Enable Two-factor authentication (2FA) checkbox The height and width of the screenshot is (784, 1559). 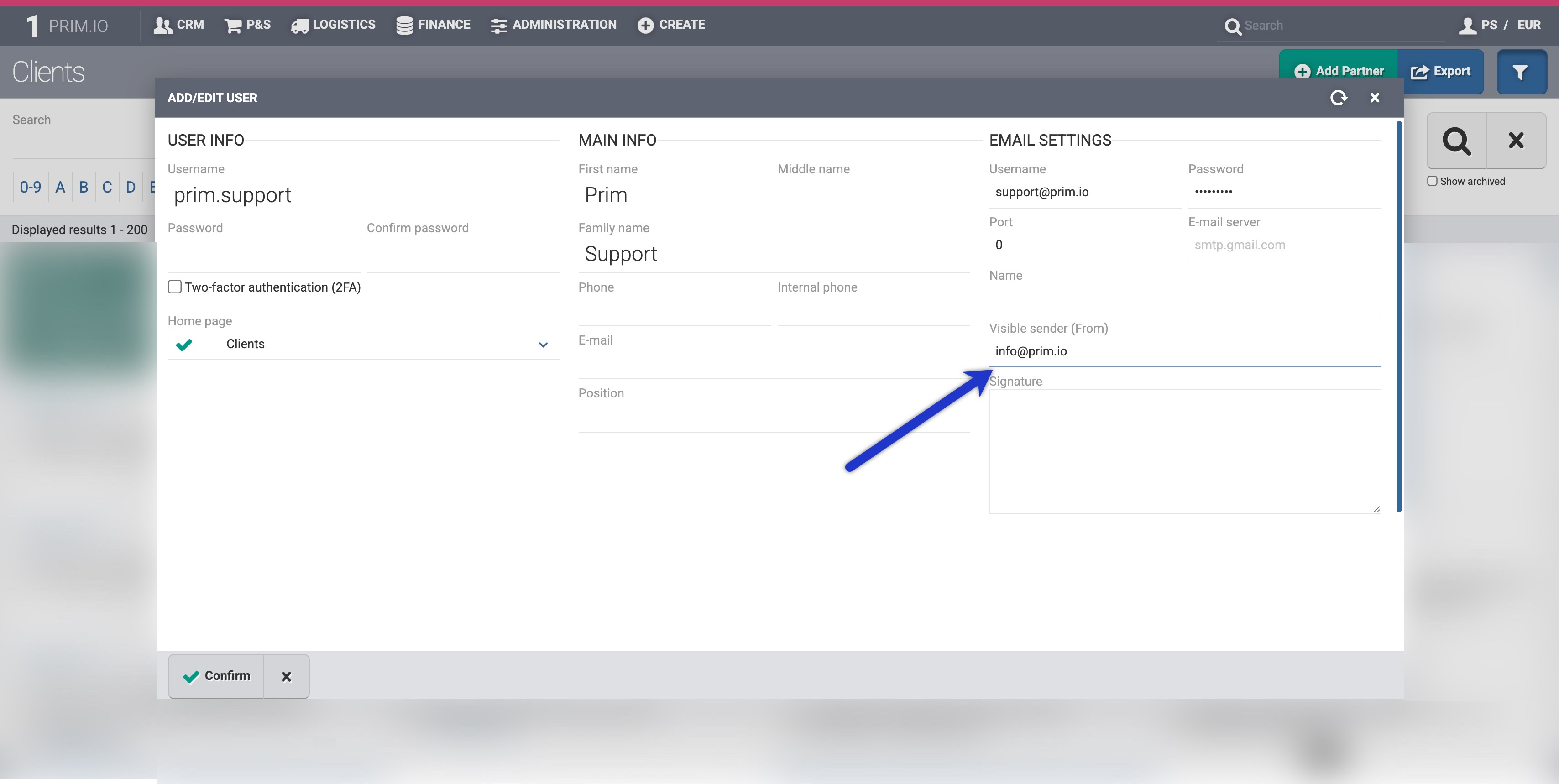click(175, 287)
